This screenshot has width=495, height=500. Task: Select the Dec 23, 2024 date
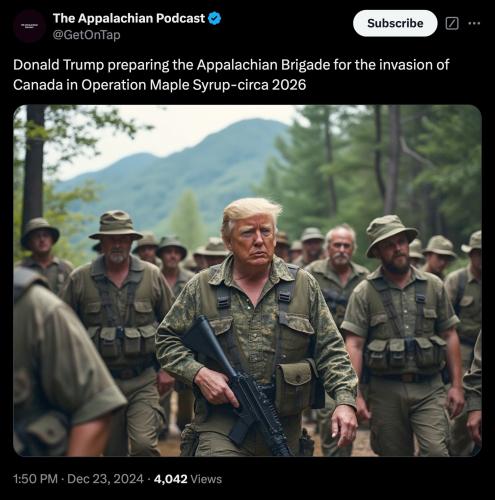[105, 479]
